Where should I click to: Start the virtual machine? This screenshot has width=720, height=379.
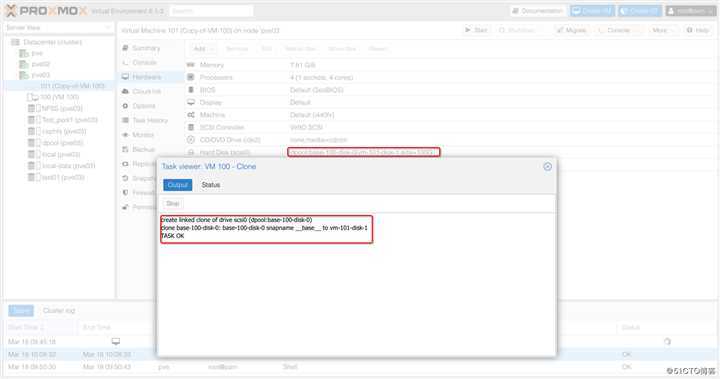pos(476,30)
